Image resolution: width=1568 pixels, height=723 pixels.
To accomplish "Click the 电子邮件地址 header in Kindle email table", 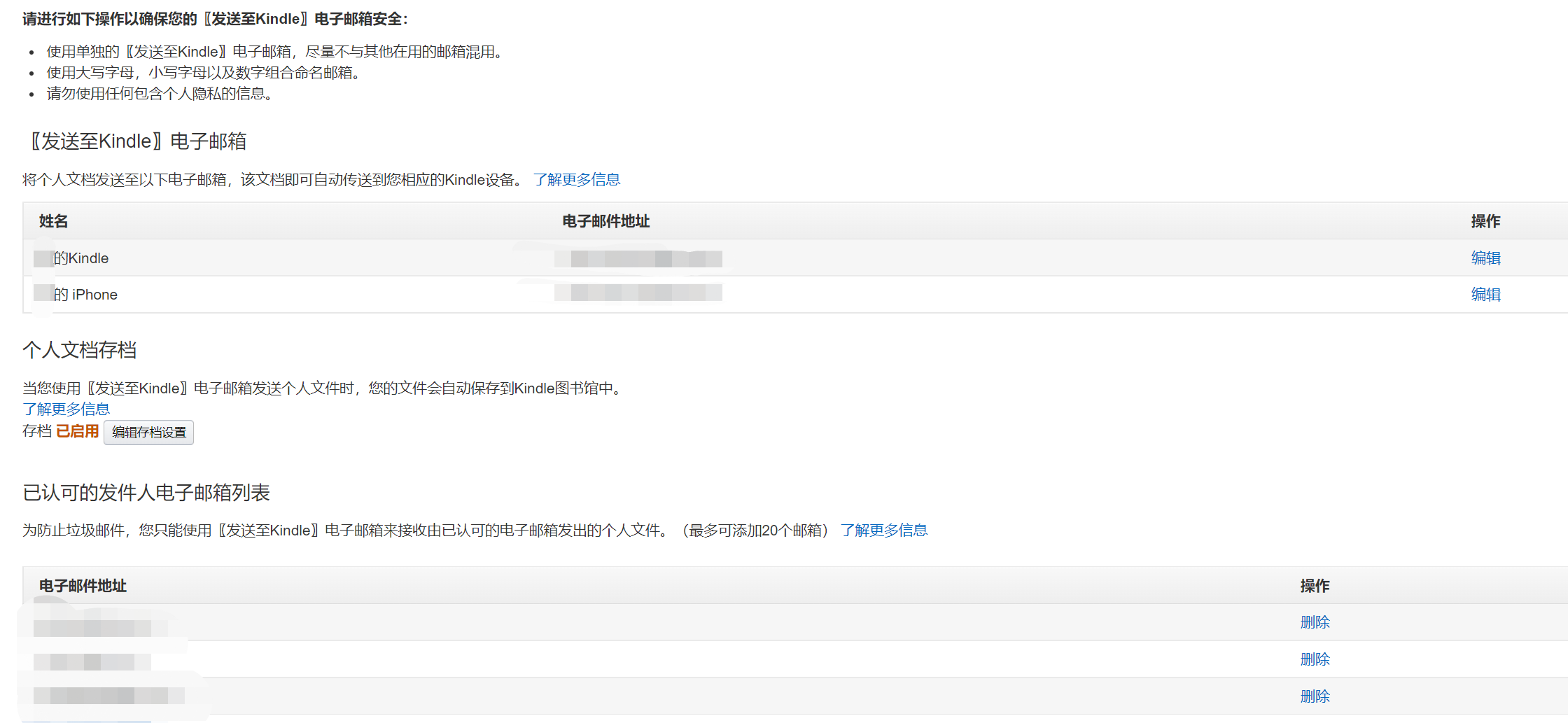I will 606,221.
